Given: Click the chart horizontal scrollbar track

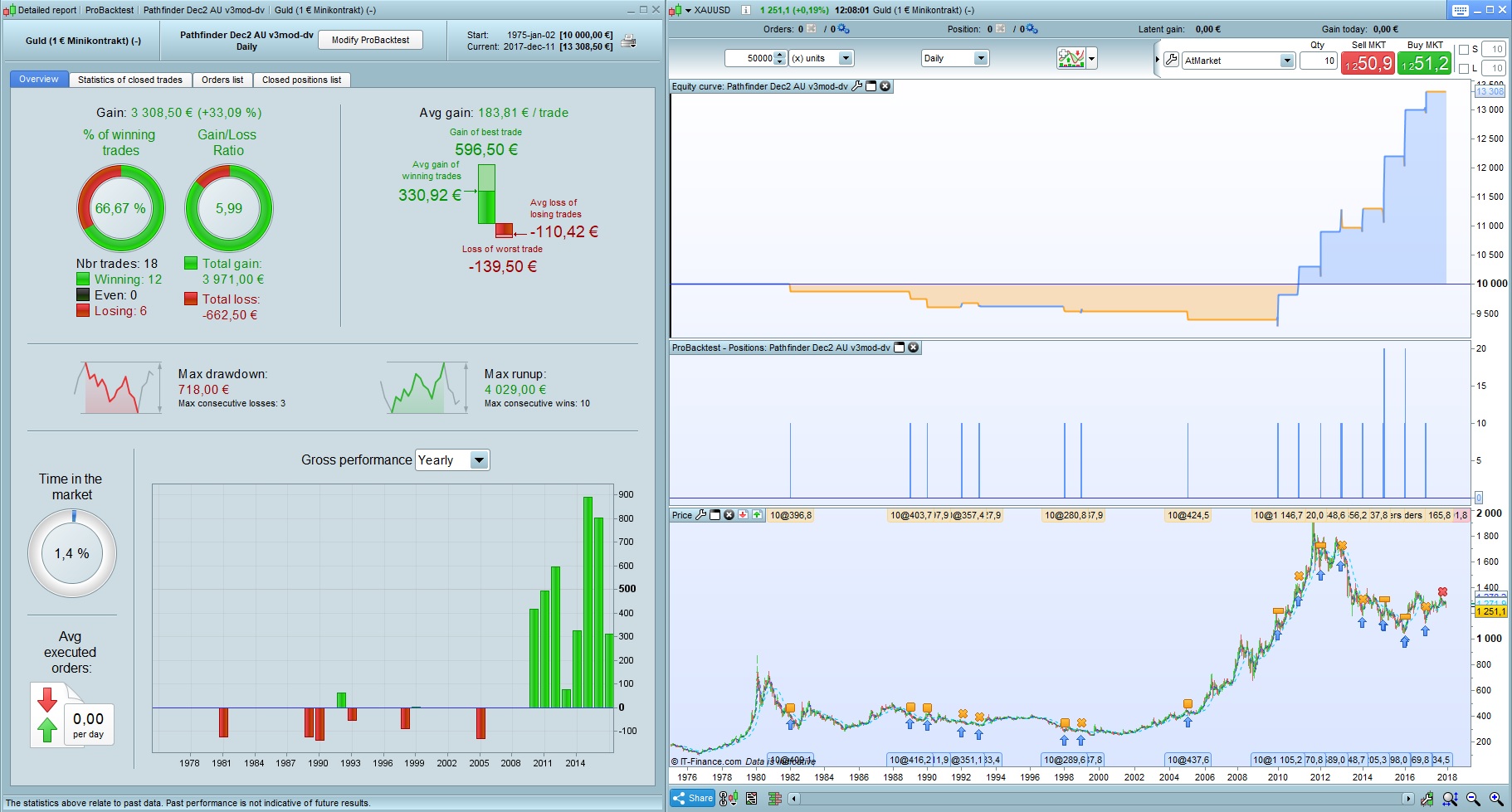Looking at the screenshot, I should coord(1100,799).
